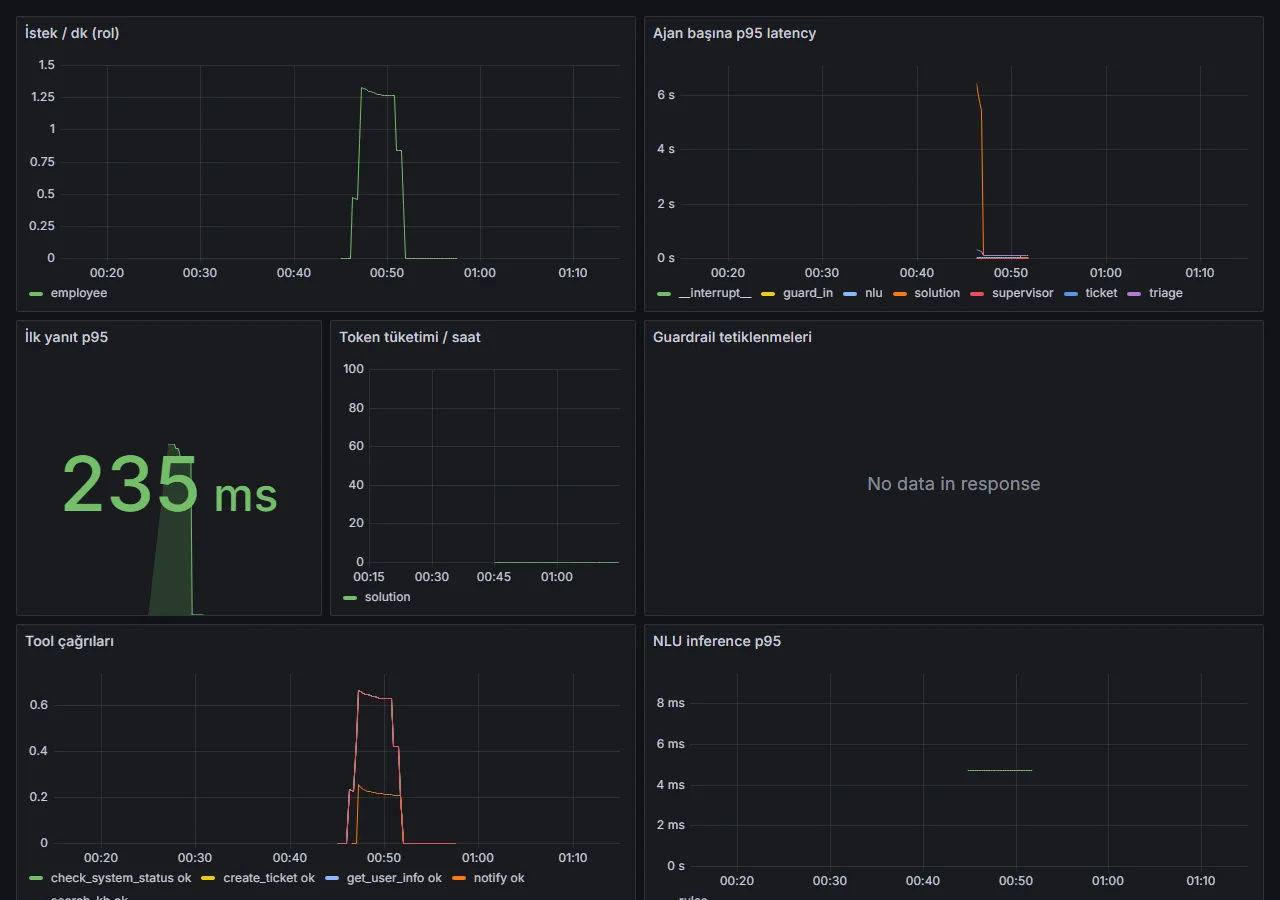Open the supervisor series color swatch
The width and height of the screenshot is (1280, 900).
(977, 294)
